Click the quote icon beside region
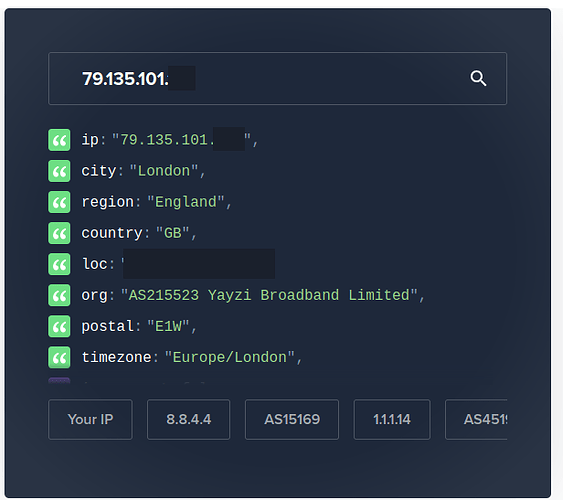 59,202
